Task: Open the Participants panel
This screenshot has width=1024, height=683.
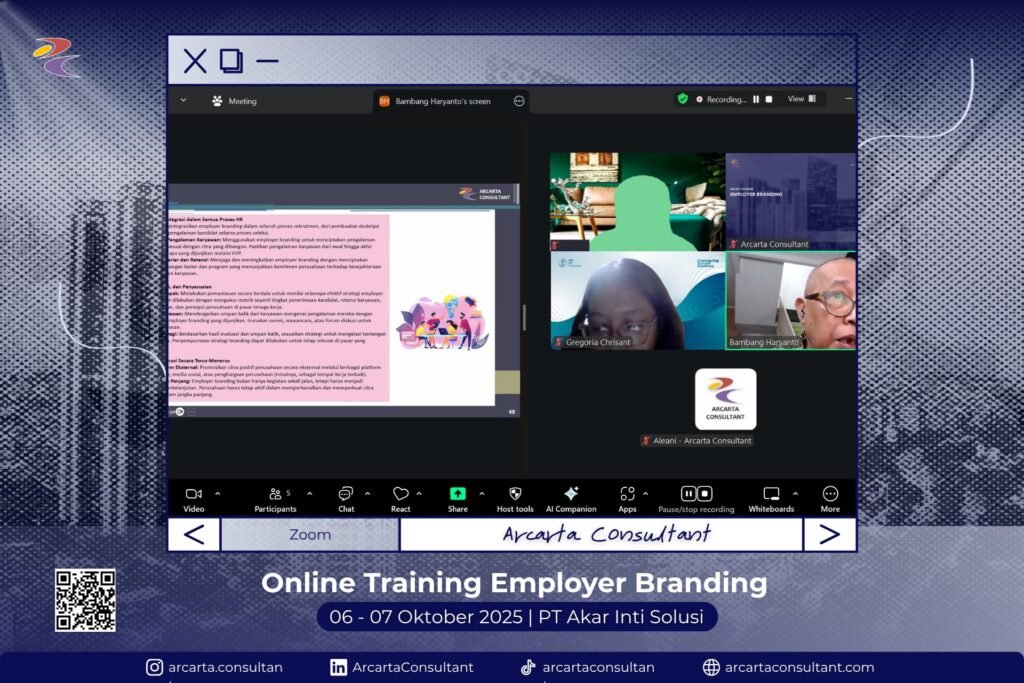Action: click(275, 494)
